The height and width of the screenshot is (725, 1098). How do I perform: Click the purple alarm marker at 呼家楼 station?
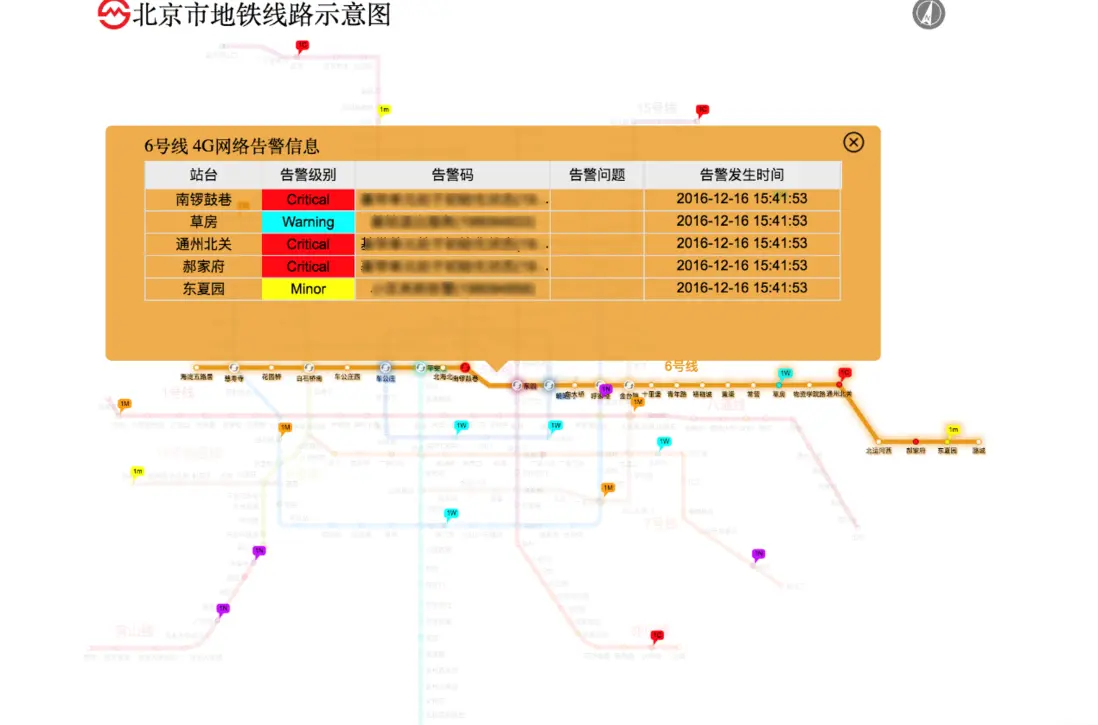tap(606, 389)
